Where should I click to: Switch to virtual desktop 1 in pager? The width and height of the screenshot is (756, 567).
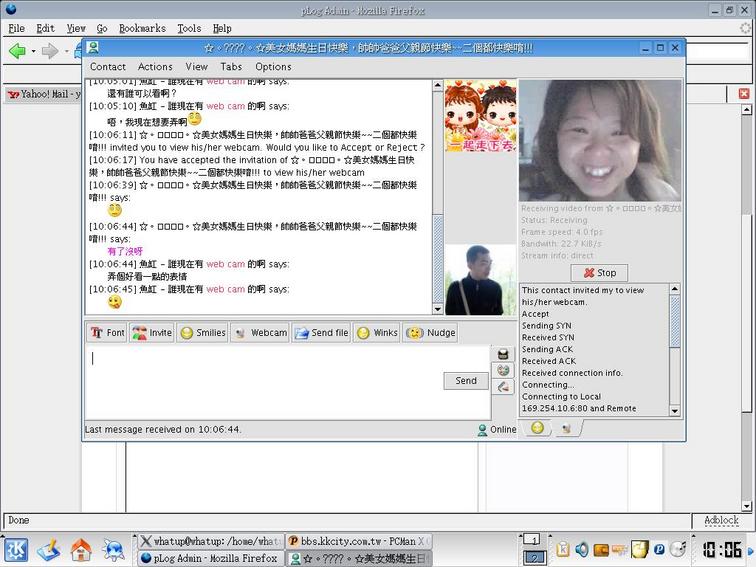532,540
